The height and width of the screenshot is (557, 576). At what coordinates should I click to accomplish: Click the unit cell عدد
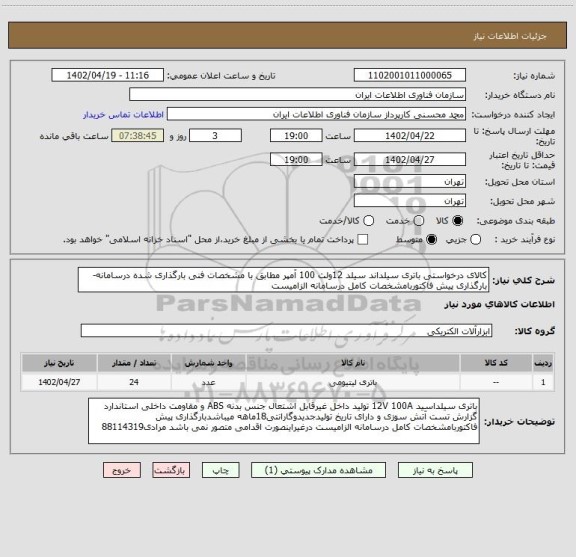208,382
